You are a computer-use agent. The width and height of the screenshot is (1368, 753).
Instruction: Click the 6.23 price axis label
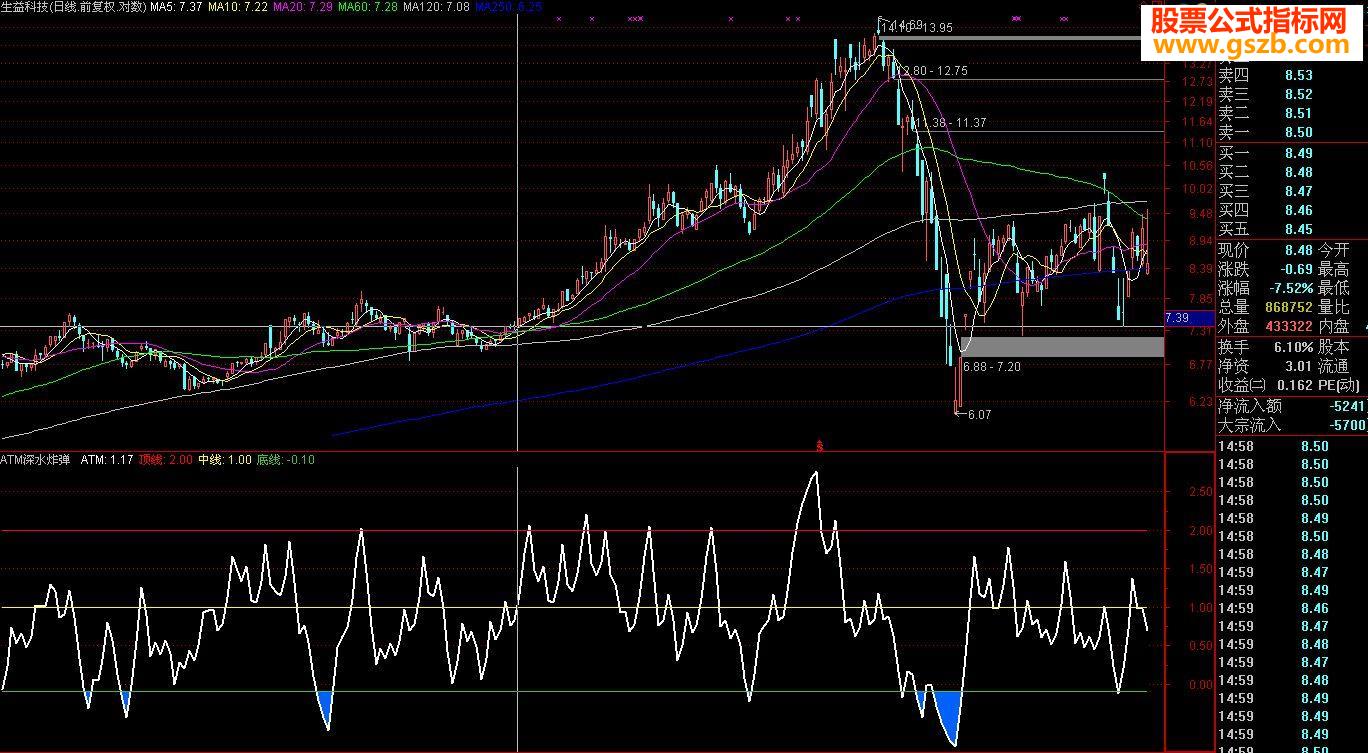pos(1200,402)
